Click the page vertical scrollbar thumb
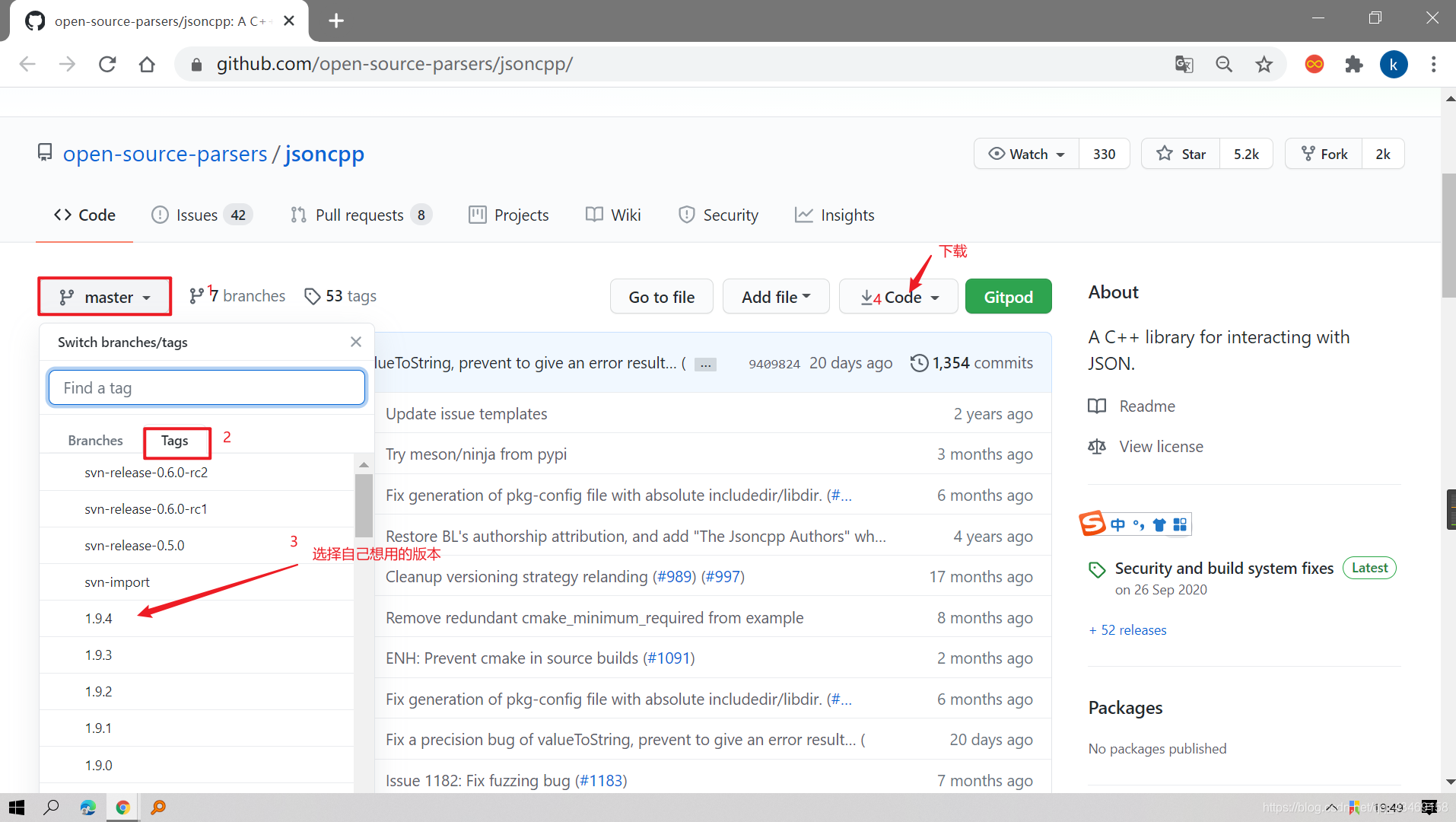1456x822 pixels. (1448, 236)
